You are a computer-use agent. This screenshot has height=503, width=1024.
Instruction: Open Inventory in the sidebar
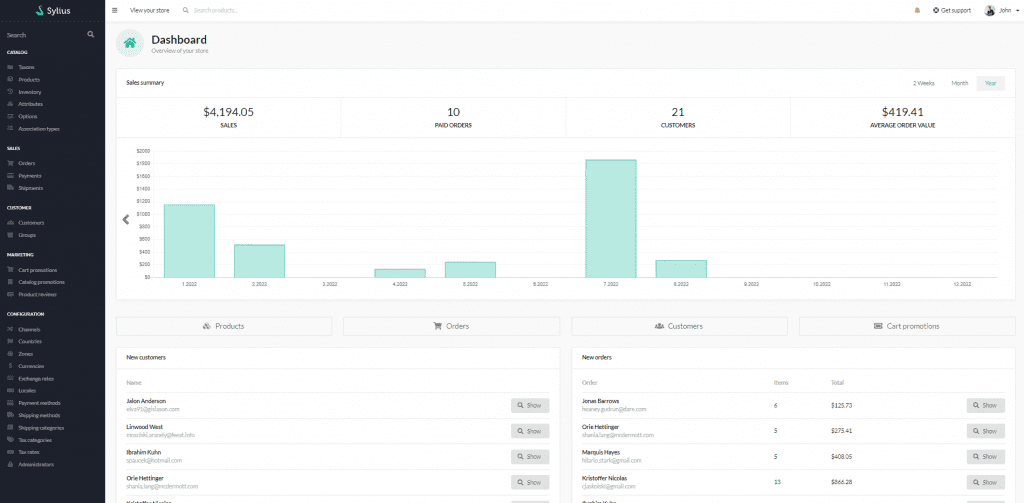(x=30, y=92)
